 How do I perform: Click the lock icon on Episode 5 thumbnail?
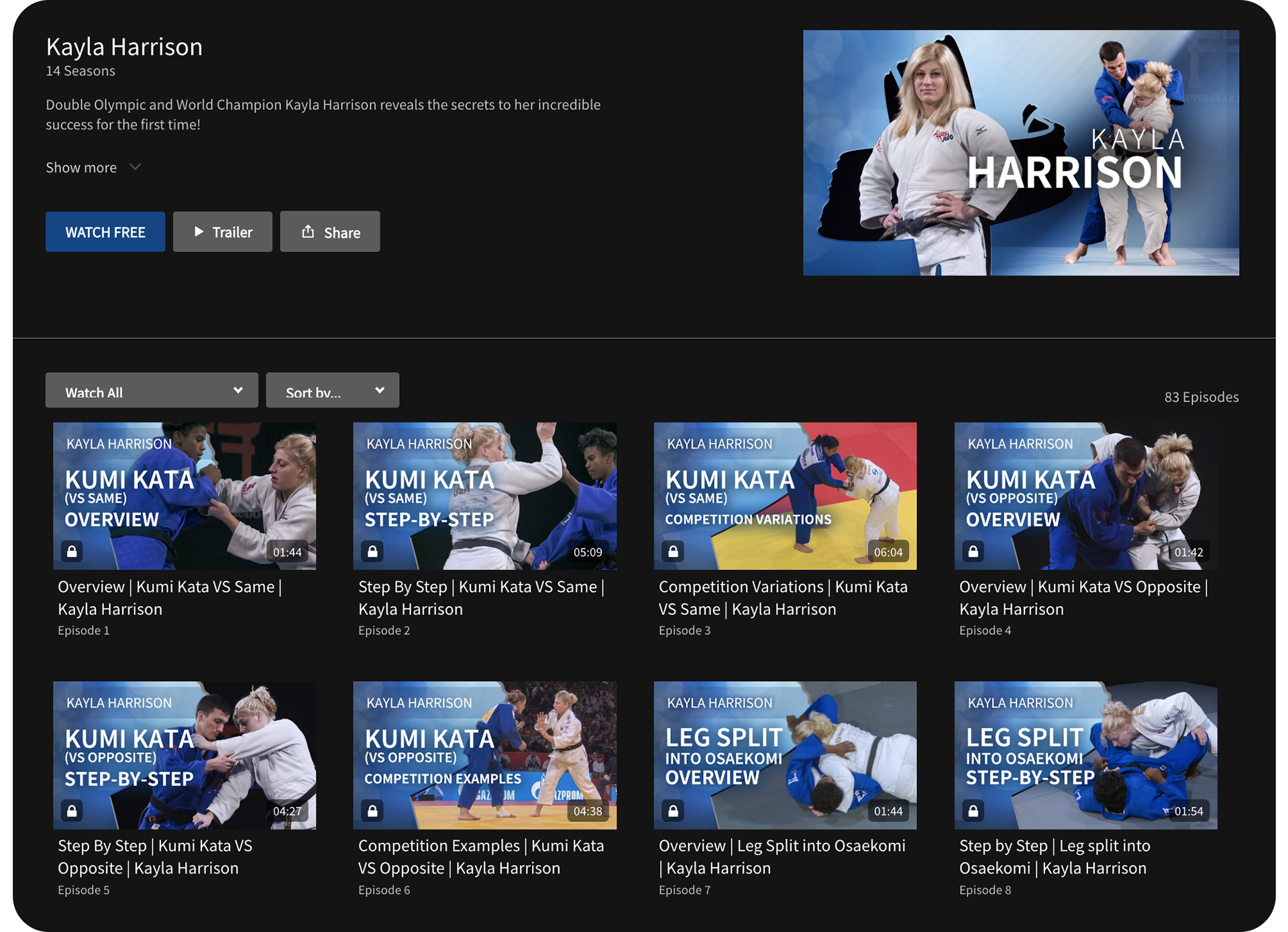tap(72, 811)
